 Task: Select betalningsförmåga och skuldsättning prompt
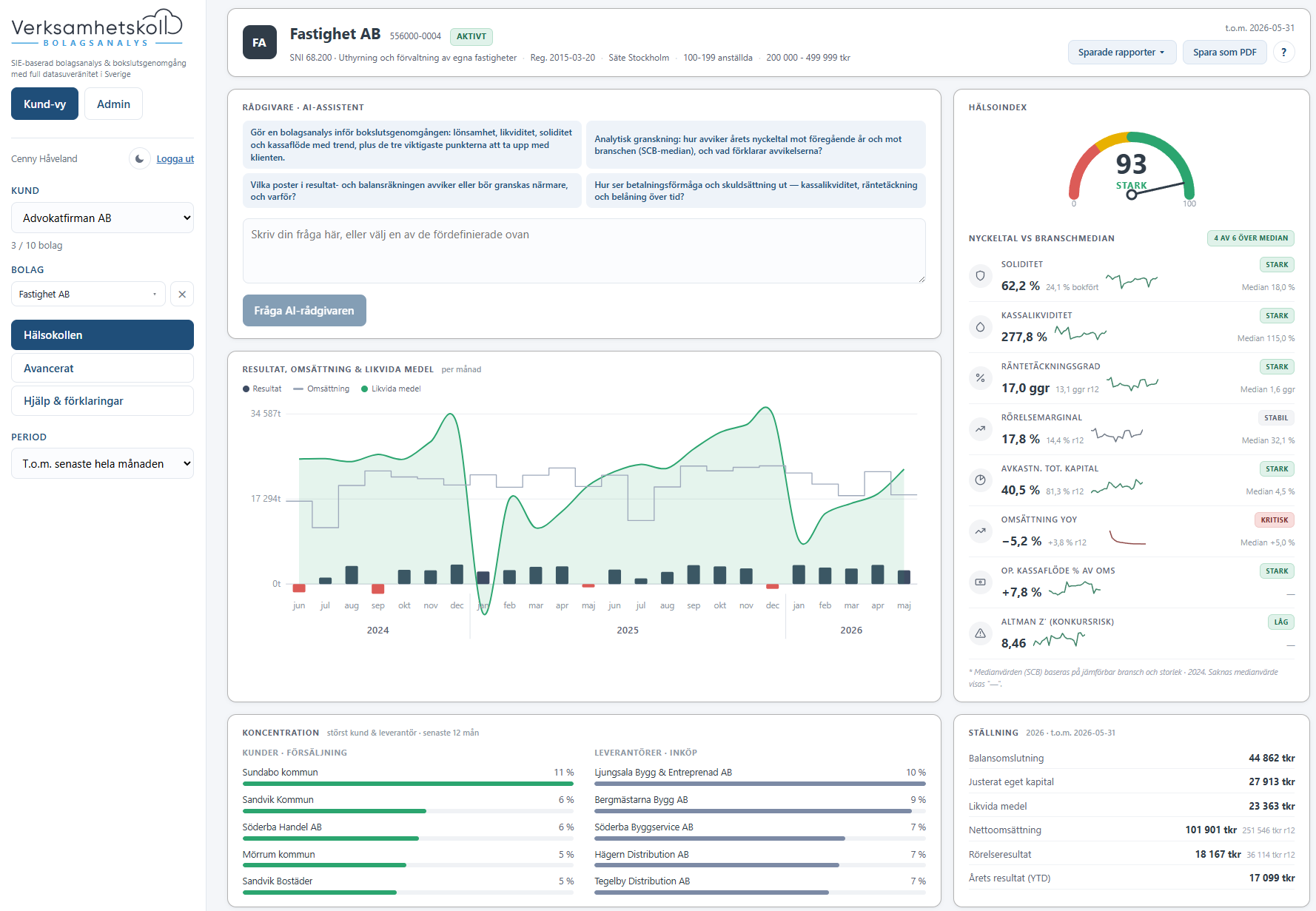[756, 190]
